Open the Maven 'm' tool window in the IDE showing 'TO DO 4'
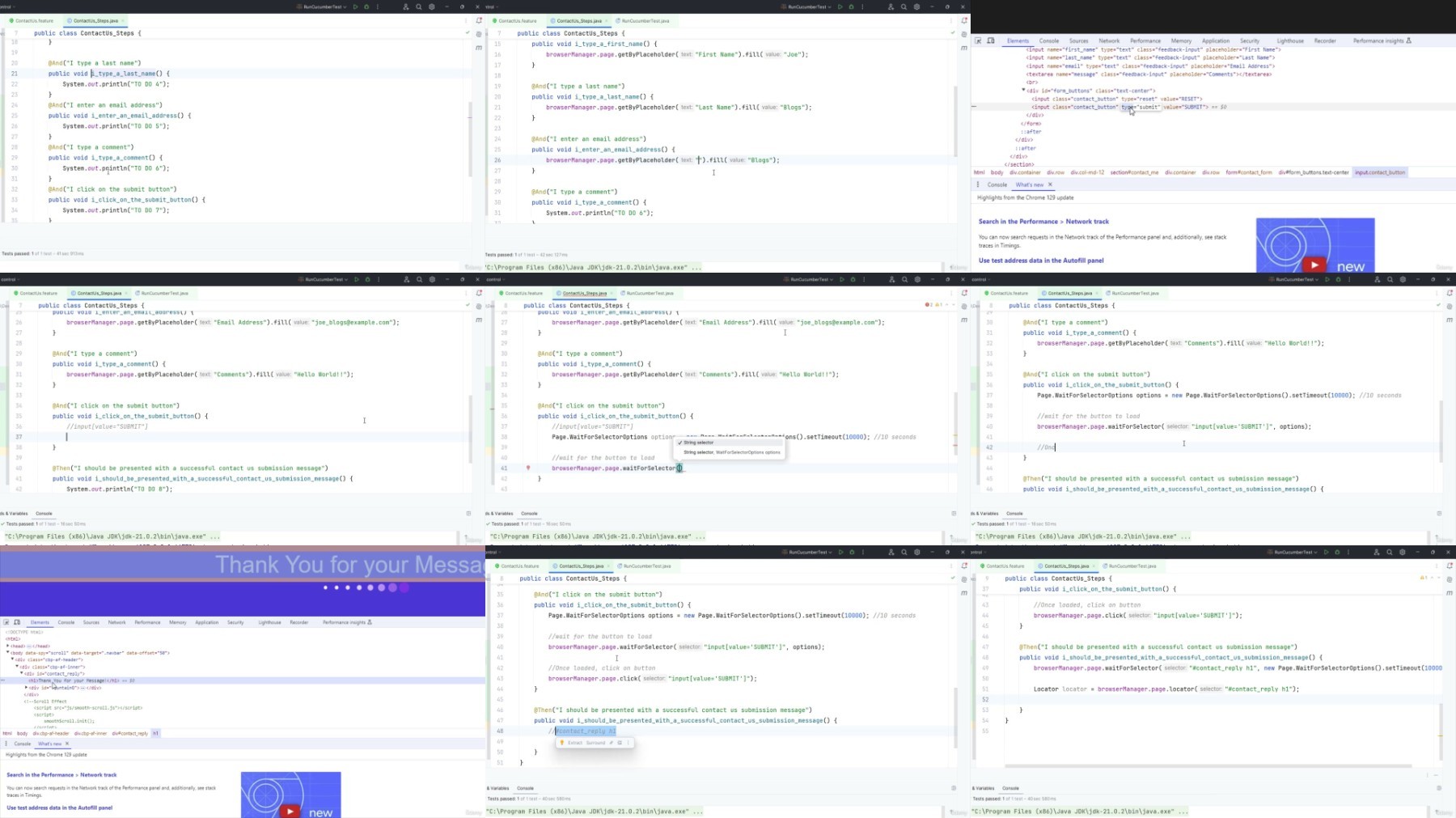 click(x=479, y=48)
